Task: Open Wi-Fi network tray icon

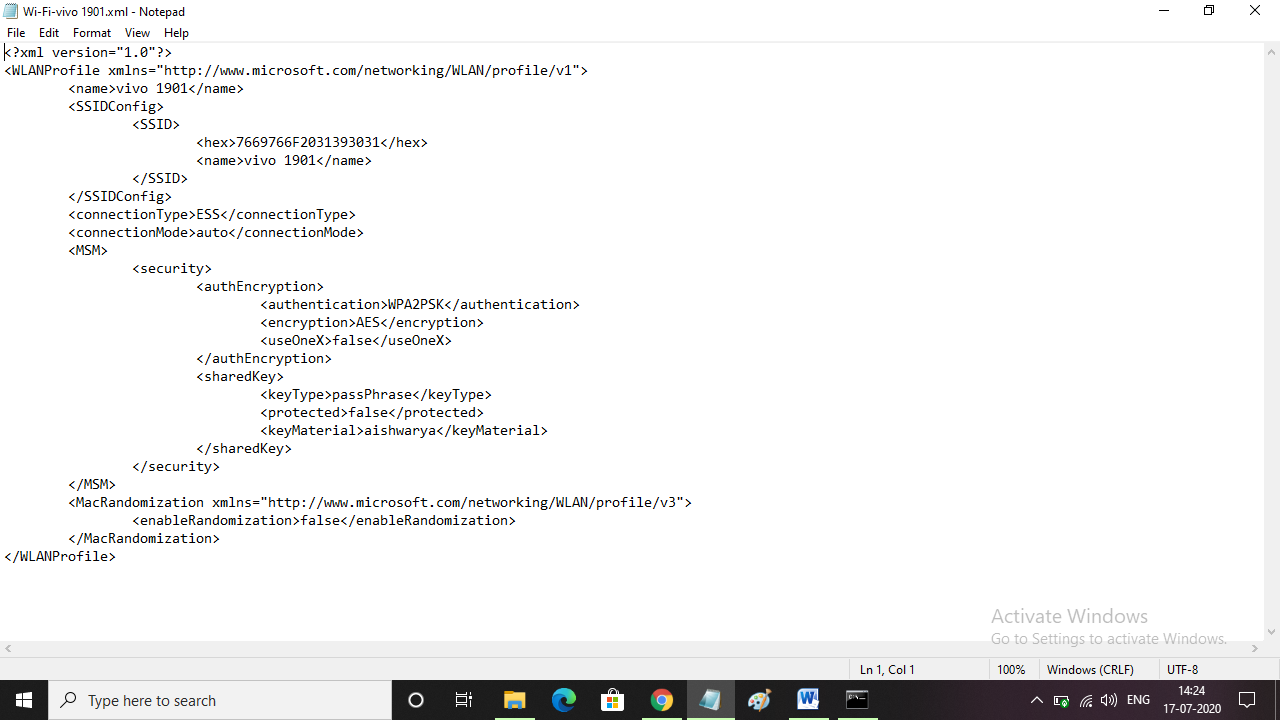Action: tap(1085, 700)
